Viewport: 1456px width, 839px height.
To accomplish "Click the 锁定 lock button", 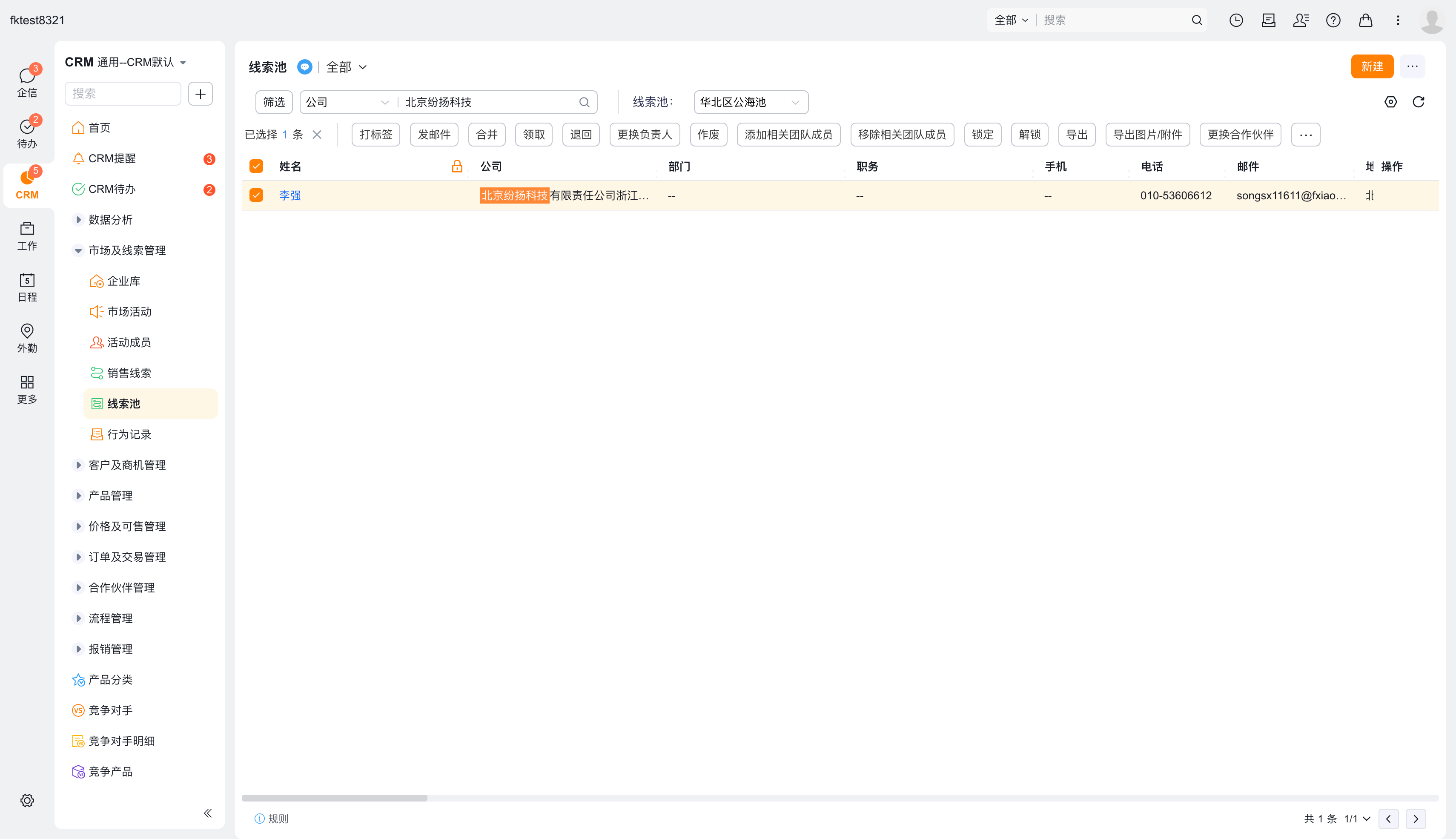I will [x=983, y=134].
